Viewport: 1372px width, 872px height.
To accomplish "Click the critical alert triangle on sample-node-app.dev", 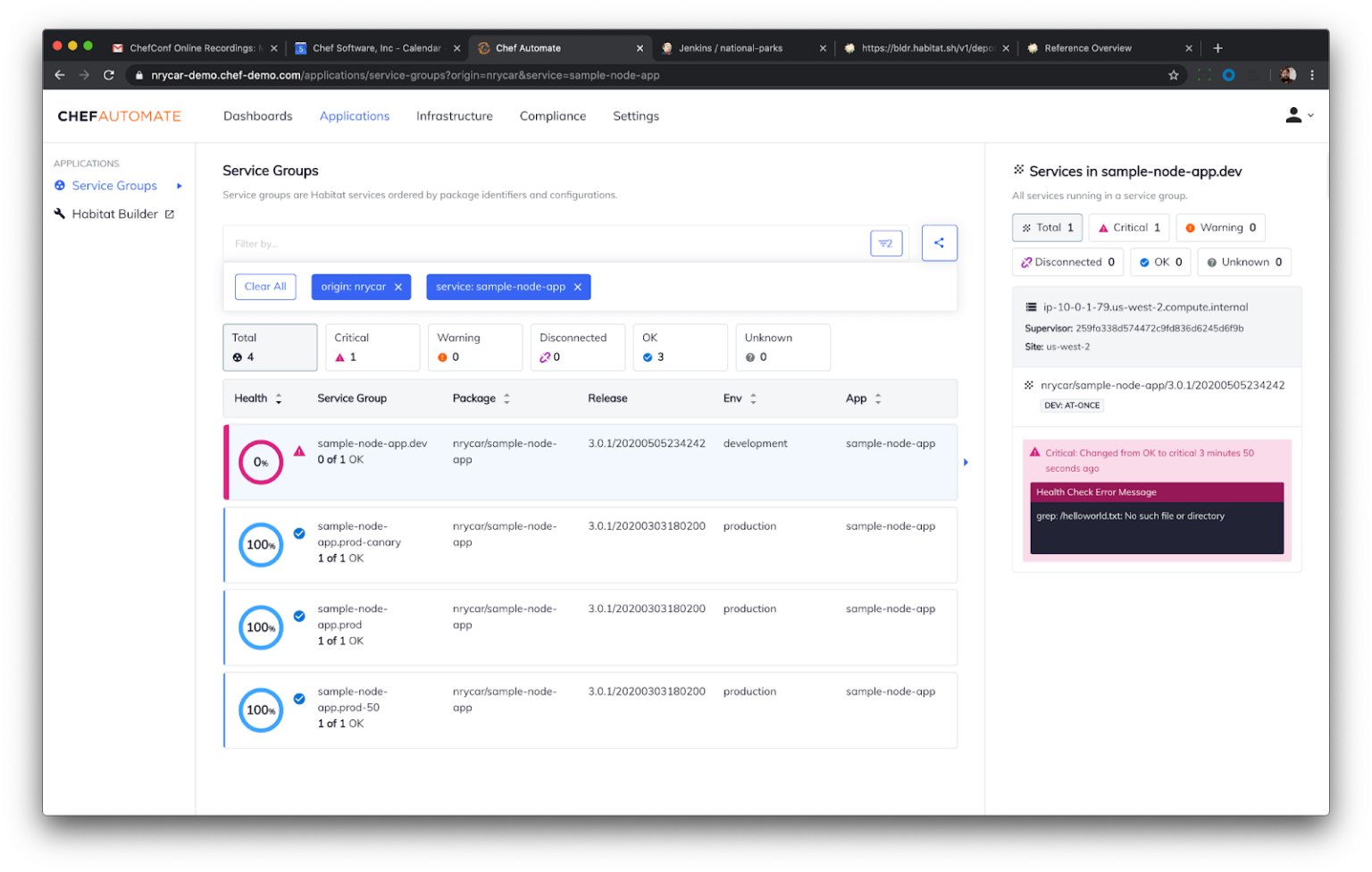I will [299, 451].
